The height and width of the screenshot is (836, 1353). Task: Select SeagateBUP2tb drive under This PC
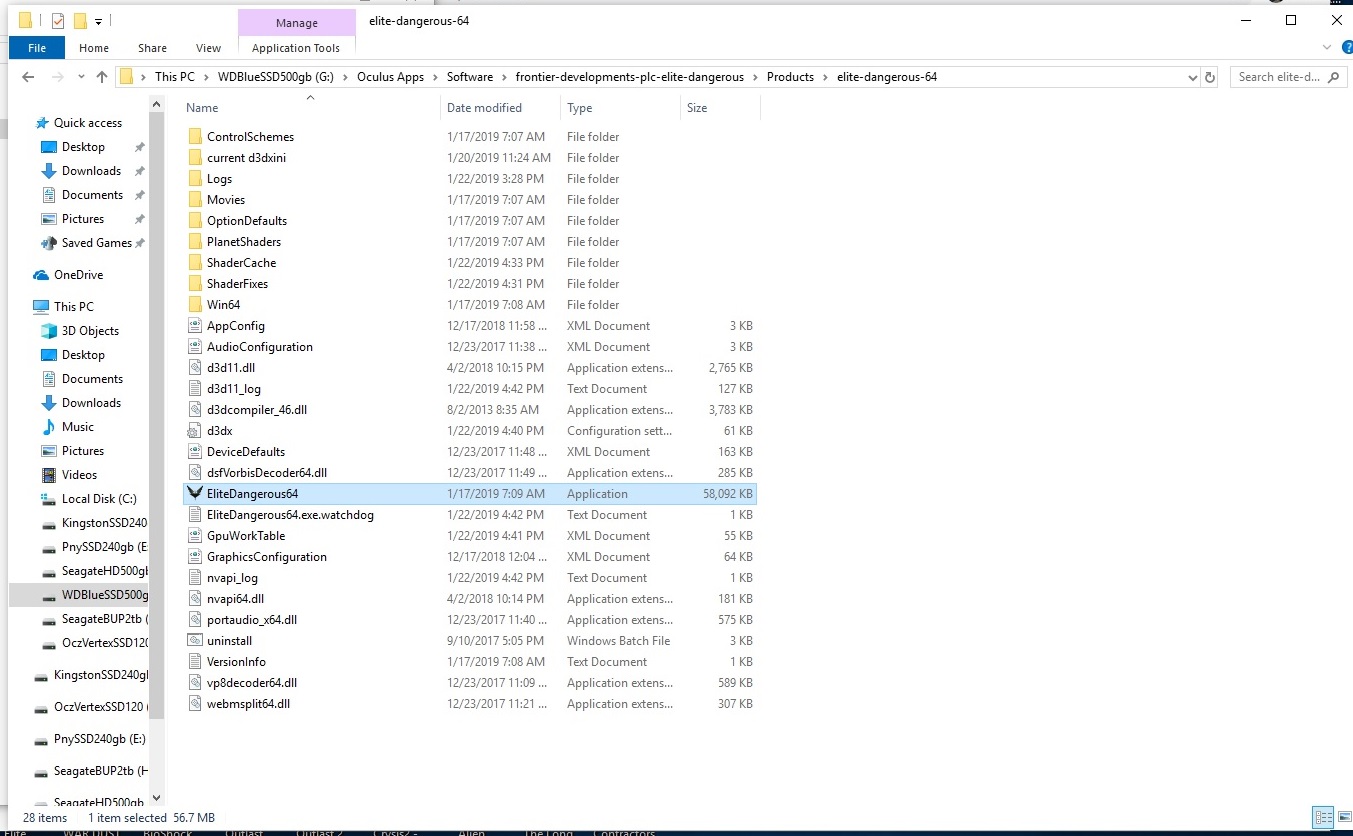pos(95,618)
